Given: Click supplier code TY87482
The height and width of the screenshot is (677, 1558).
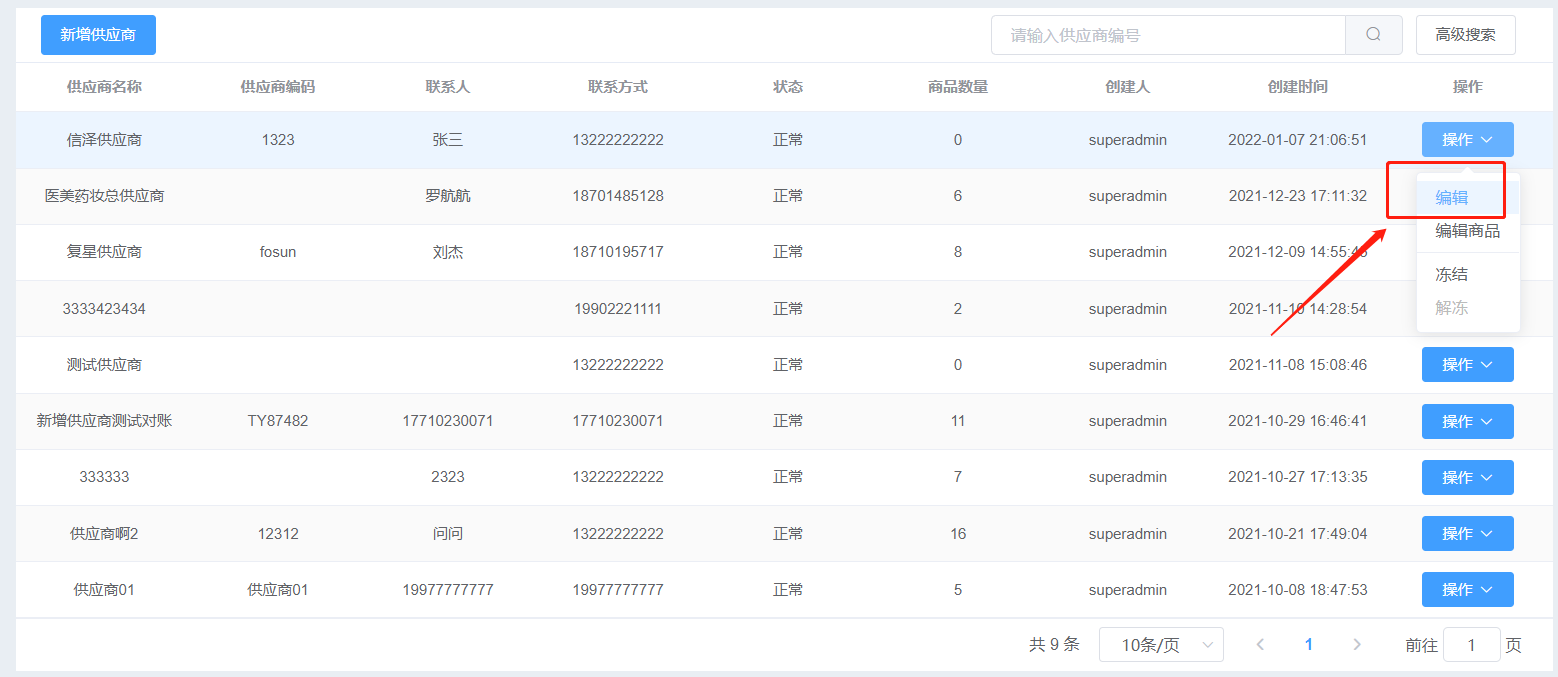Looking at the screenshot, I should tap(278, 421).
